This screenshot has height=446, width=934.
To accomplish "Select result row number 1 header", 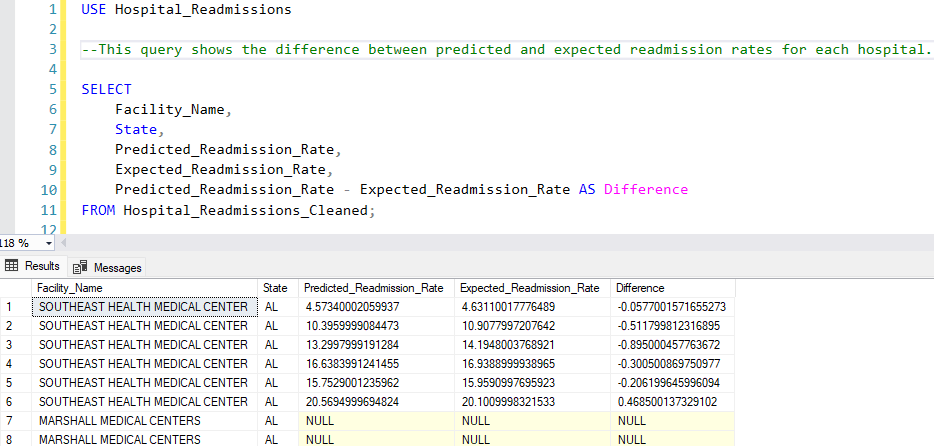I will [15, 307].
